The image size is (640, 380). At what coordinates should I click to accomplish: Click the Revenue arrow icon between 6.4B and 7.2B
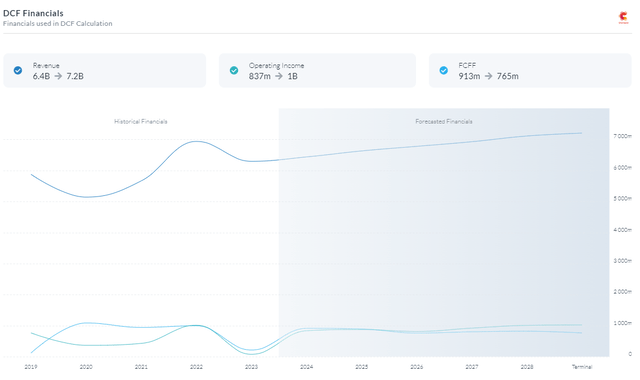[58, 76]
